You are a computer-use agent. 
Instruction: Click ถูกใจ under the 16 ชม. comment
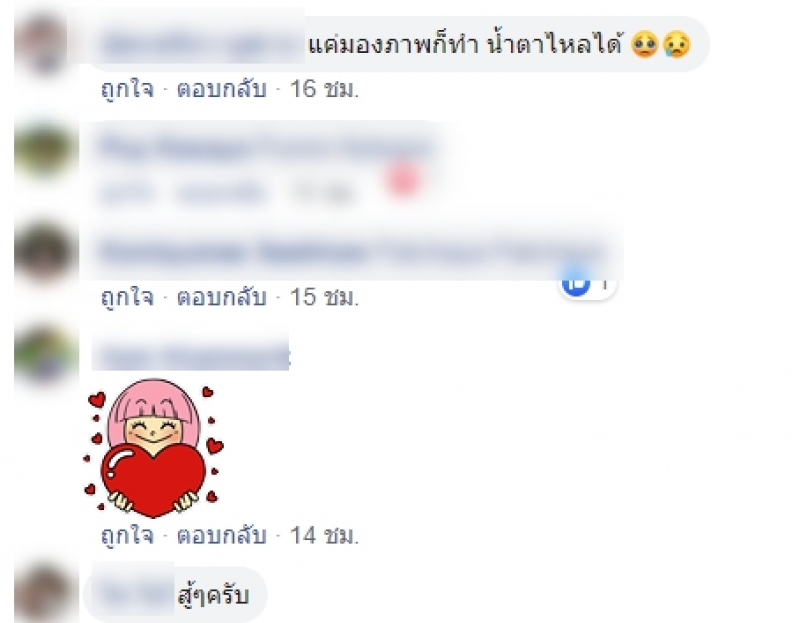pyautogui.click(x=128, y=89)
